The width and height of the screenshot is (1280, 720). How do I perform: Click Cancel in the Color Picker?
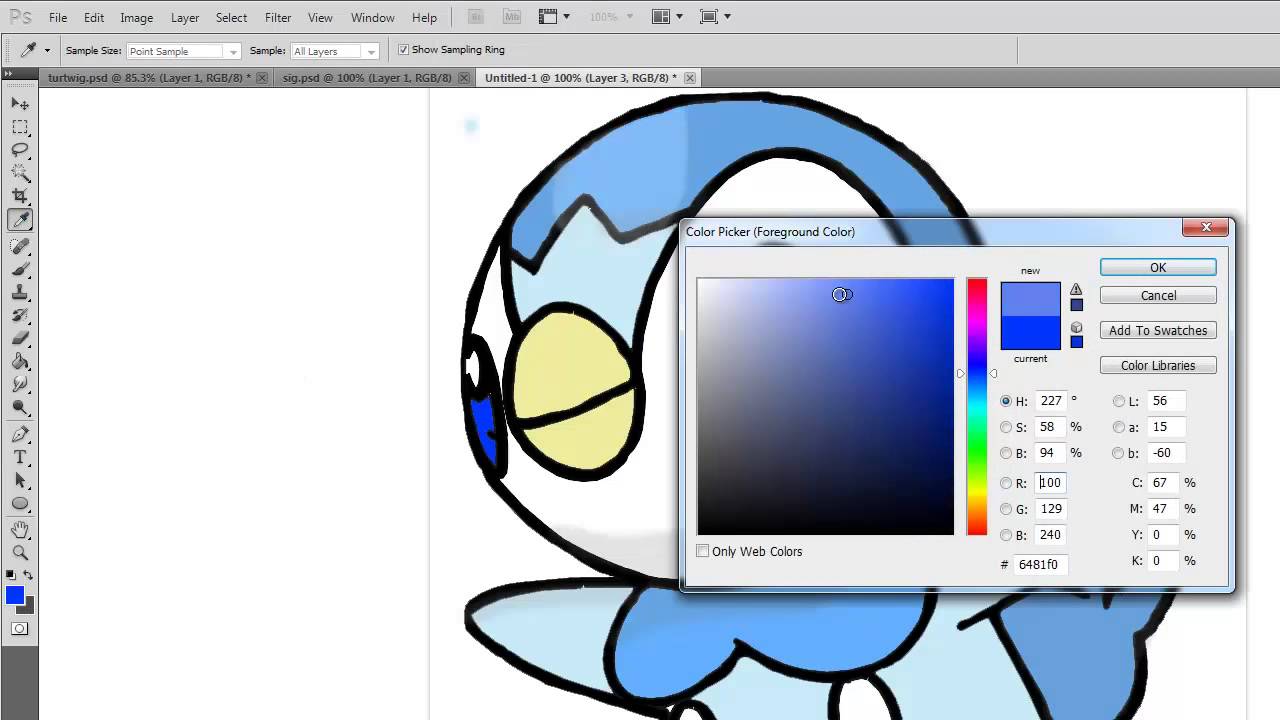[x=1158, y=295]
